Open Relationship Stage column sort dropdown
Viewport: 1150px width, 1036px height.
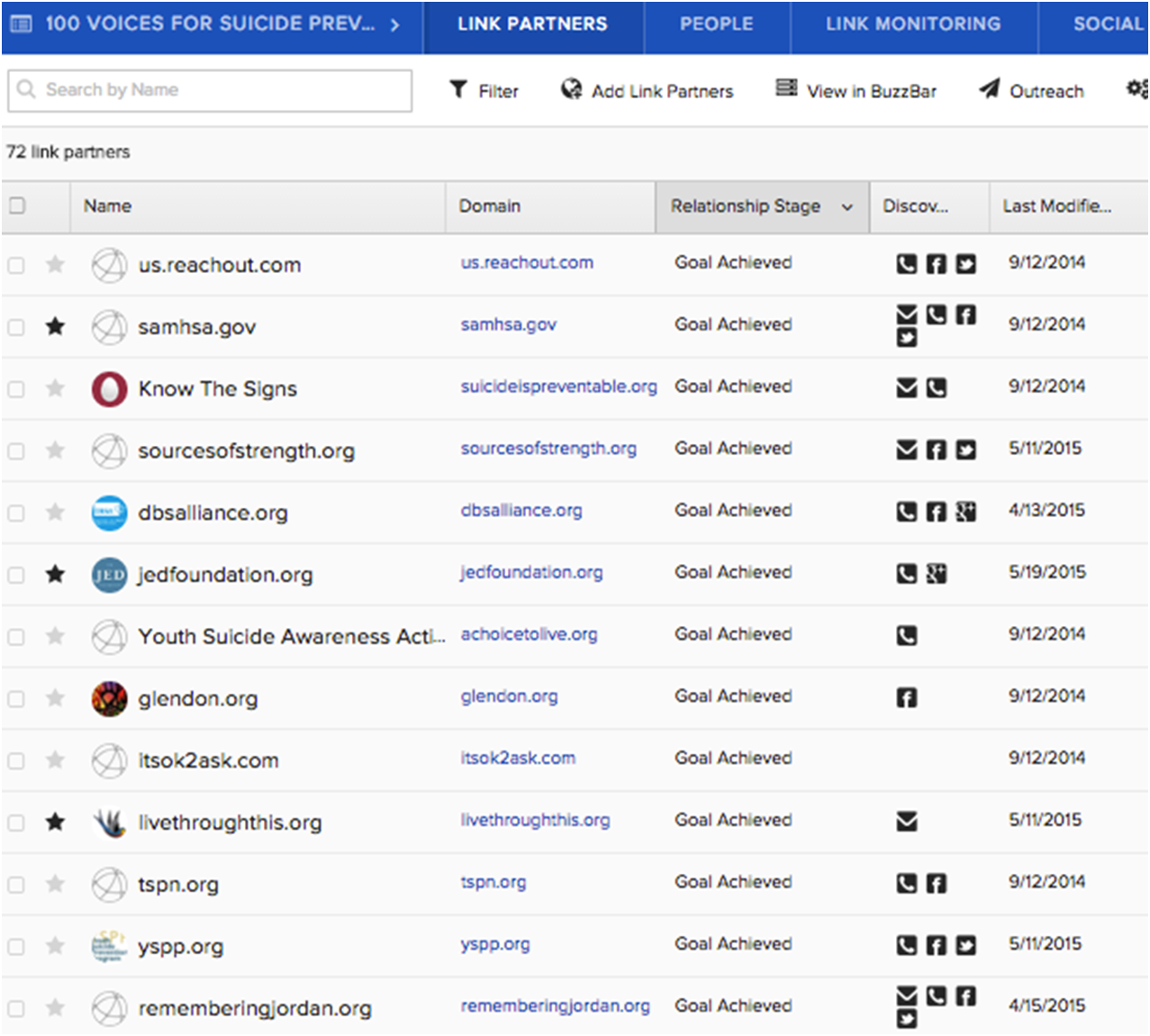coord(847,207)
